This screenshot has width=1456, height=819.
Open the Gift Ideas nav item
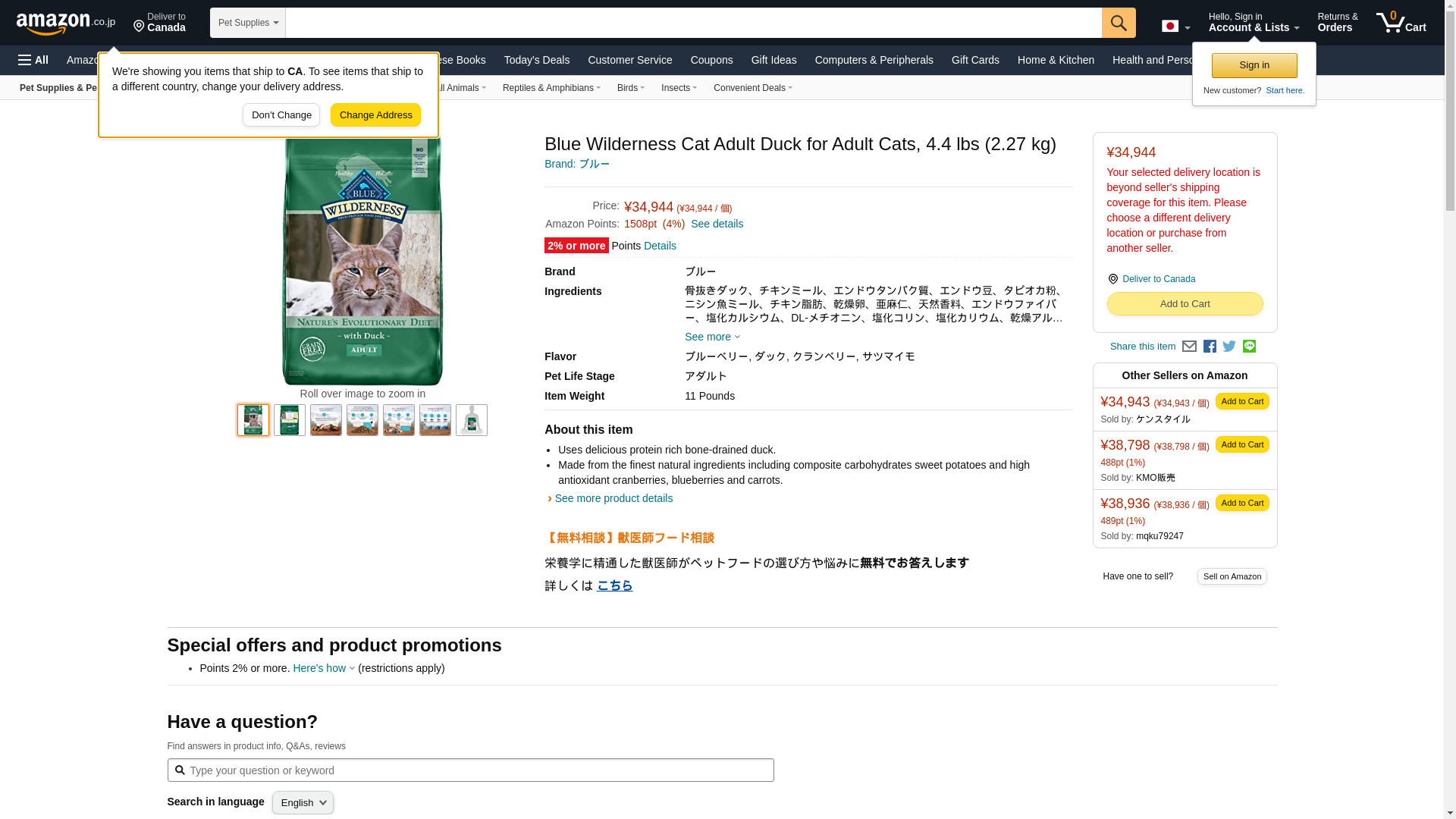tap(773, 60)
